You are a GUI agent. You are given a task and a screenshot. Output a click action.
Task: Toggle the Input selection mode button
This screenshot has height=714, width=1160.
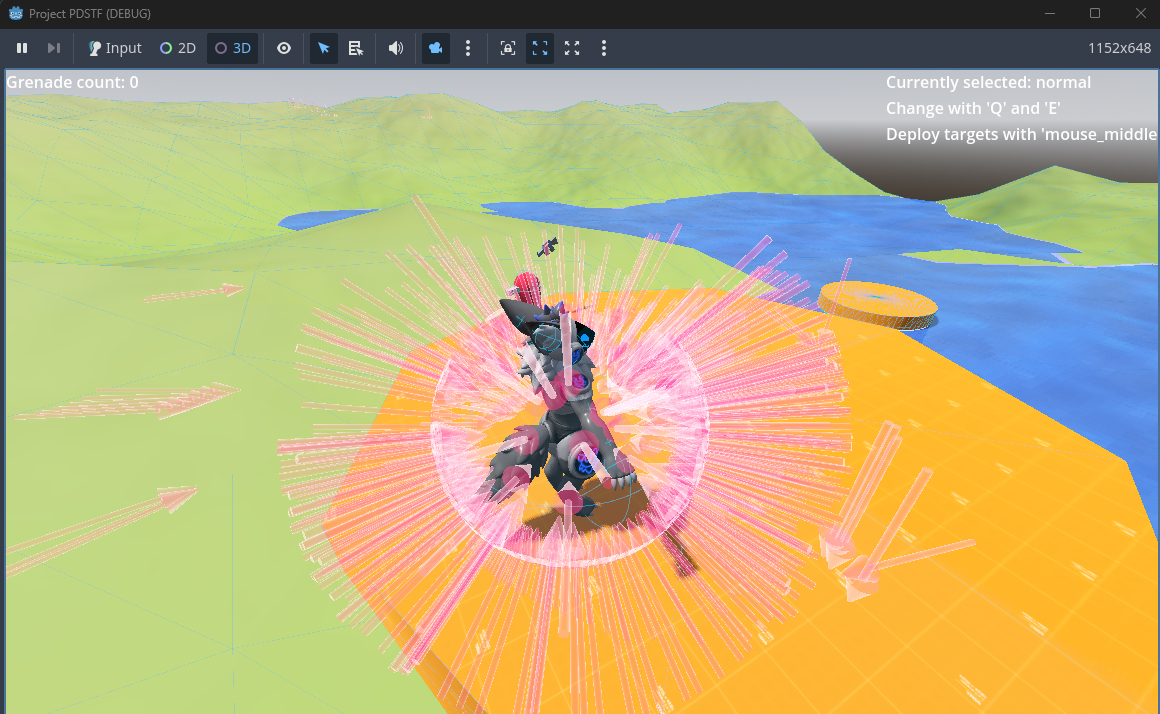[x=115, y=48]
